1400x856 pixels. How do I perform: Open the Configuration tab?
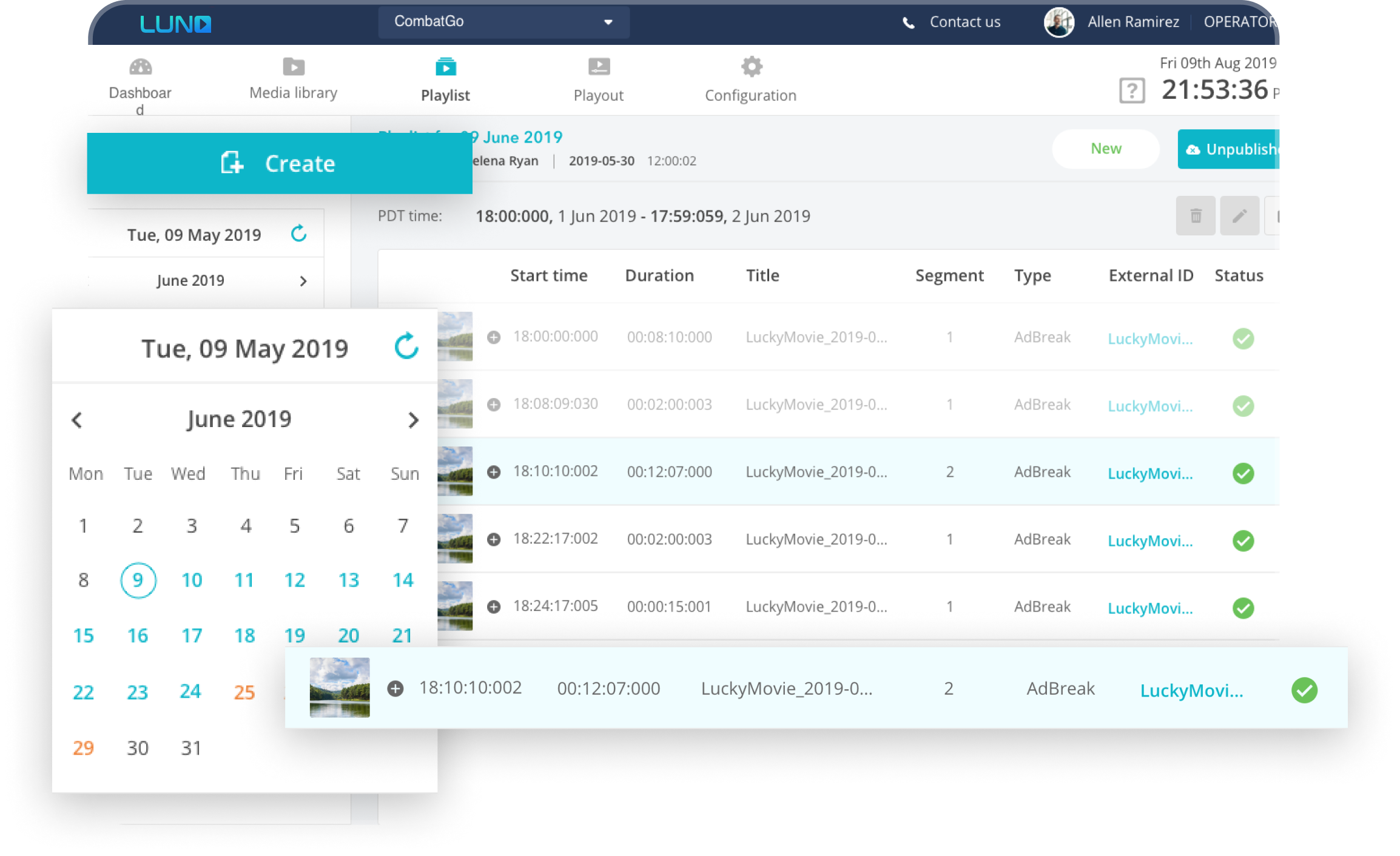point(751,79)
